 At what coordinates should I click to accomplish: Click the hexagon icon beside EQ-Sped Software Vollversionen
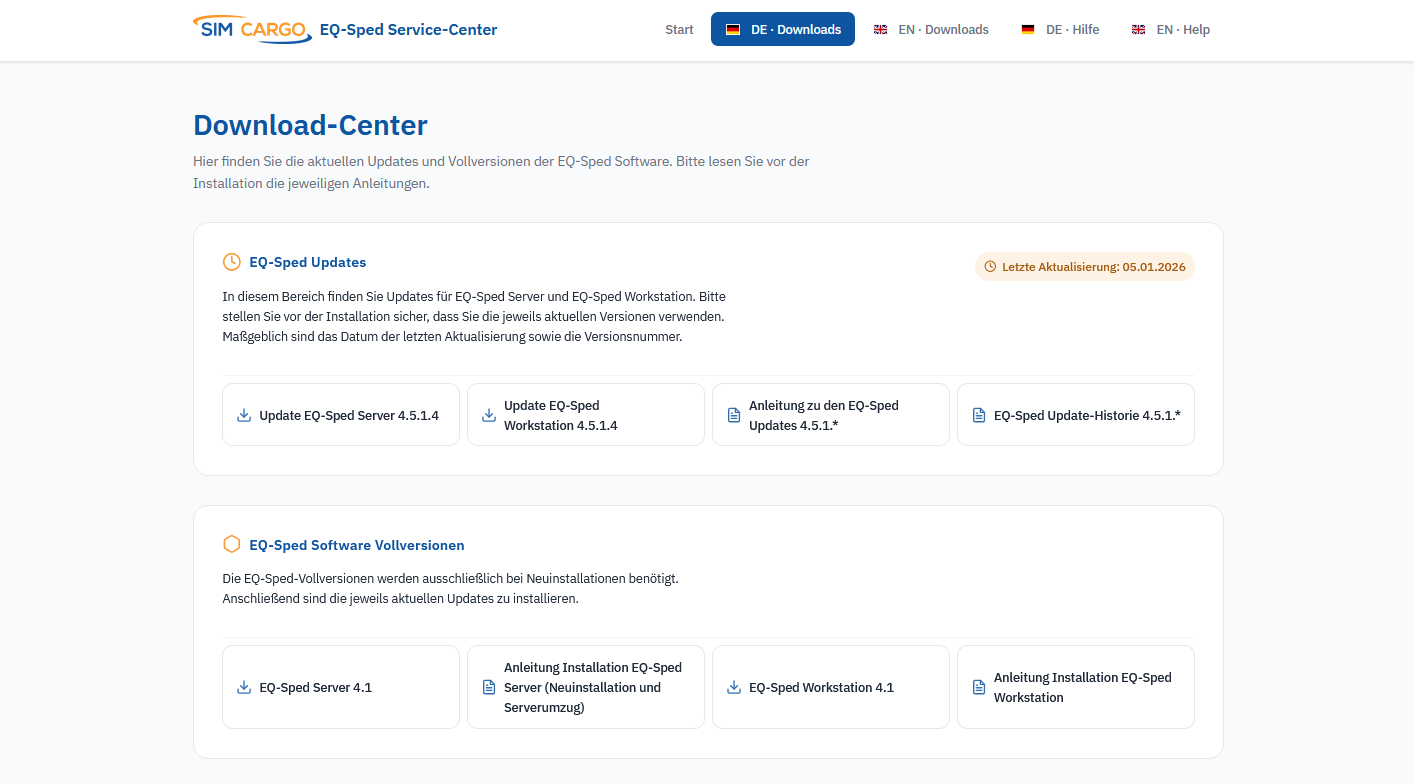pos(232,544)
